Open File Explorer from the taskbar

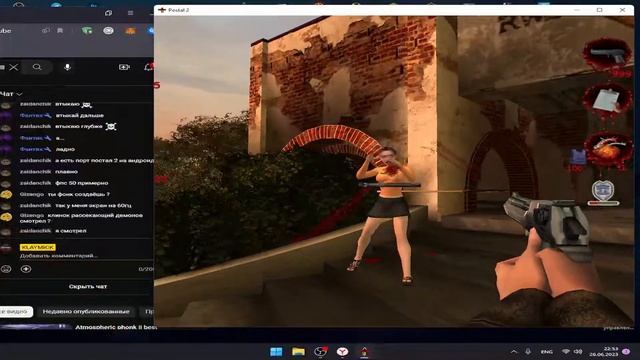point(298,351)
